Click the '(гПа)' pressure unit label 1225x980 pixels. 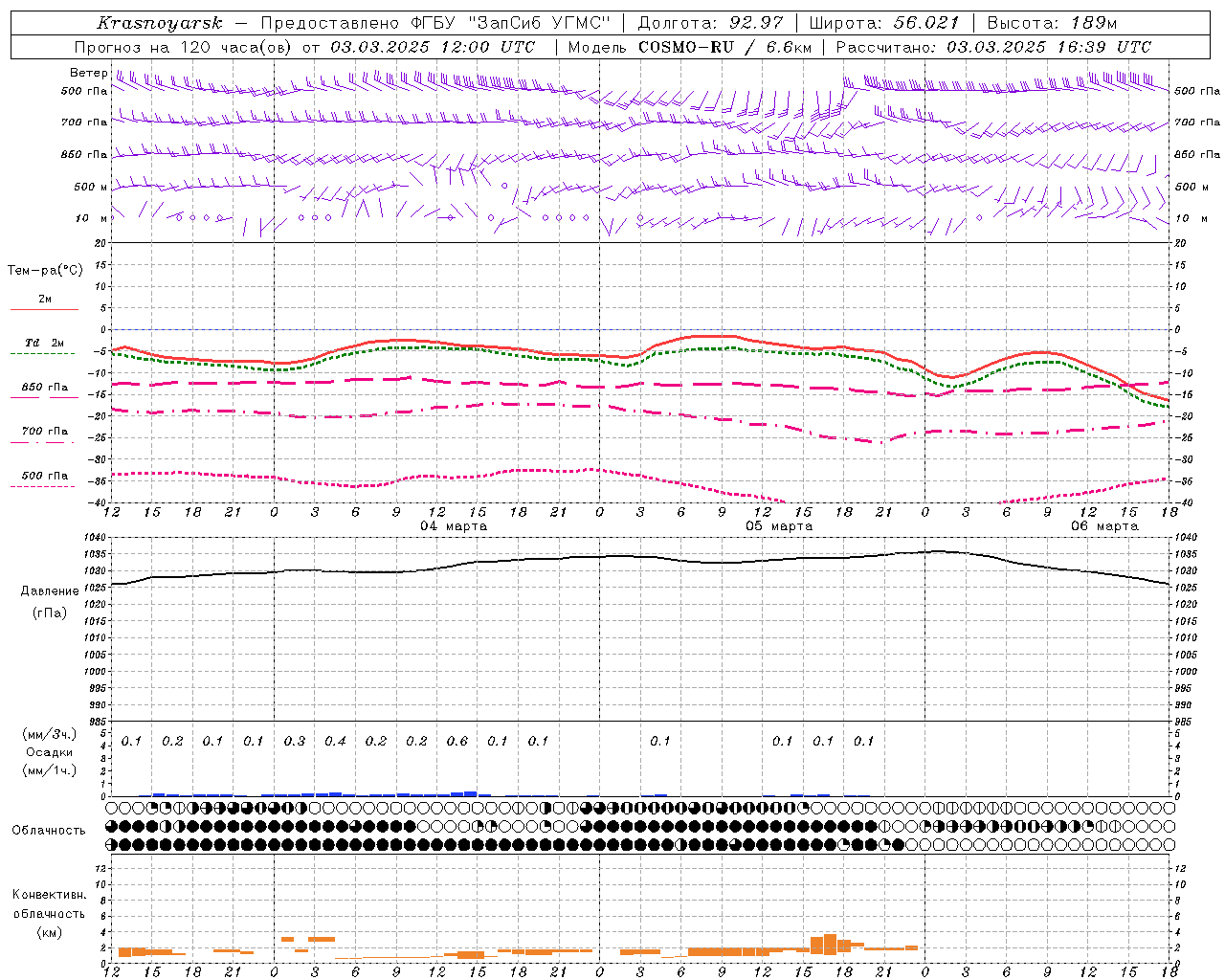tap(50, 613)
